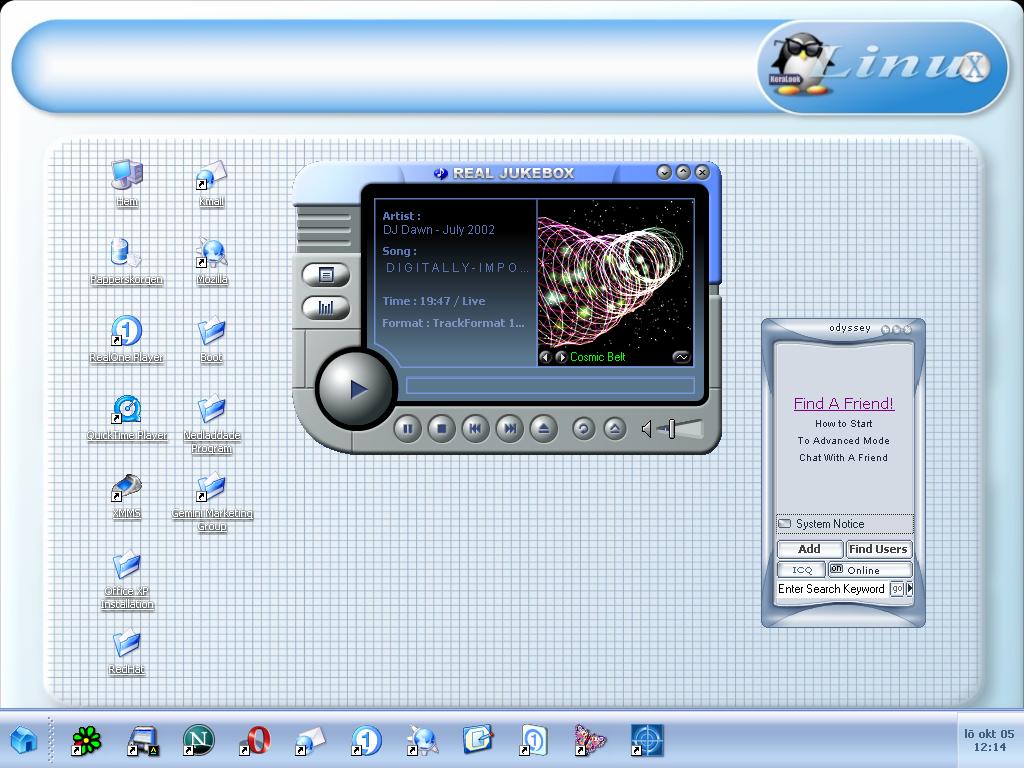Select next visualization in Jukebox

tap(561, 357)
